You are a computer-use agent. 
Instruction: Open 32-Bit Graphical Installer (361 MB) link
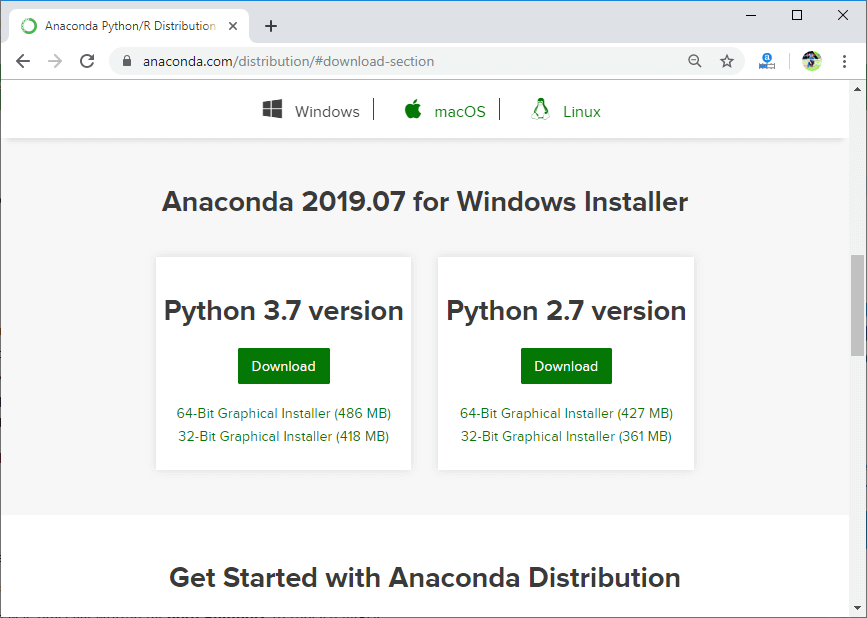pyautogui.click(x=566, y=436)
